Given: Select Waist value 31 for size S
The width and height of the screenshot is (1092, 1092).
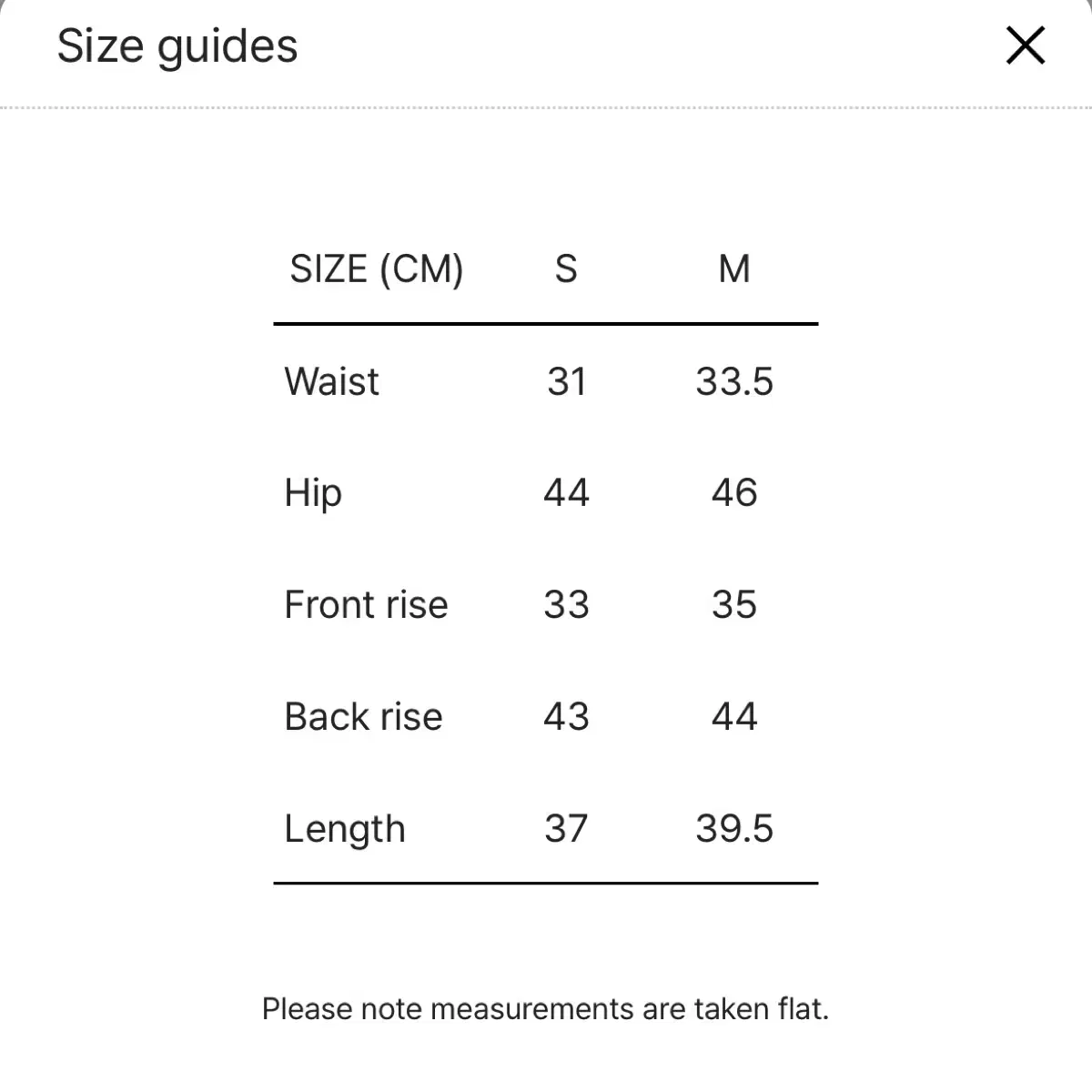Looking at the screenshot, I should pyautogui.click(x=566, y=381).
